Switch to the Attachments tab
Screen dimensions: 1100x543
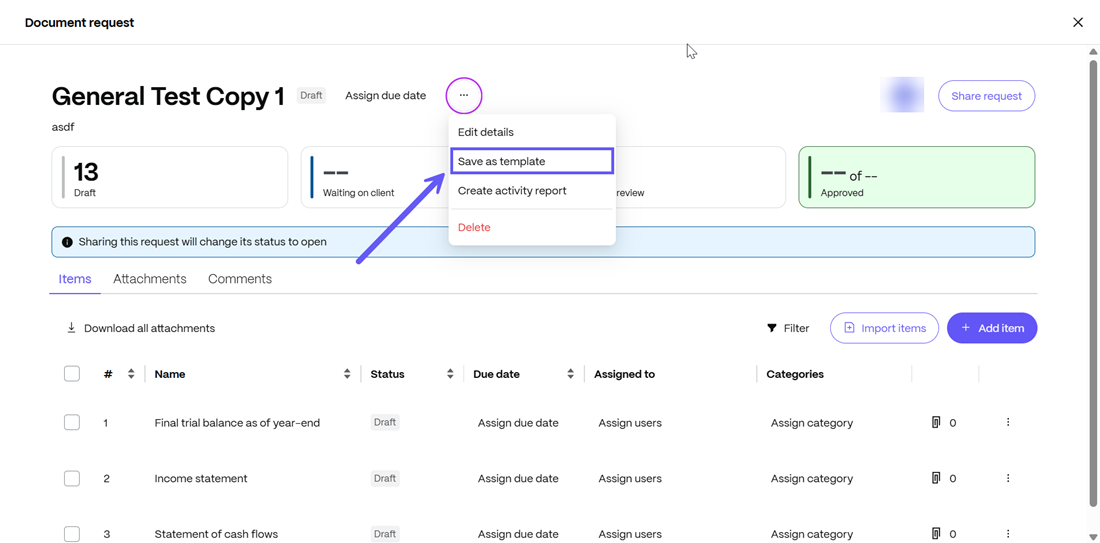point(150,279)
